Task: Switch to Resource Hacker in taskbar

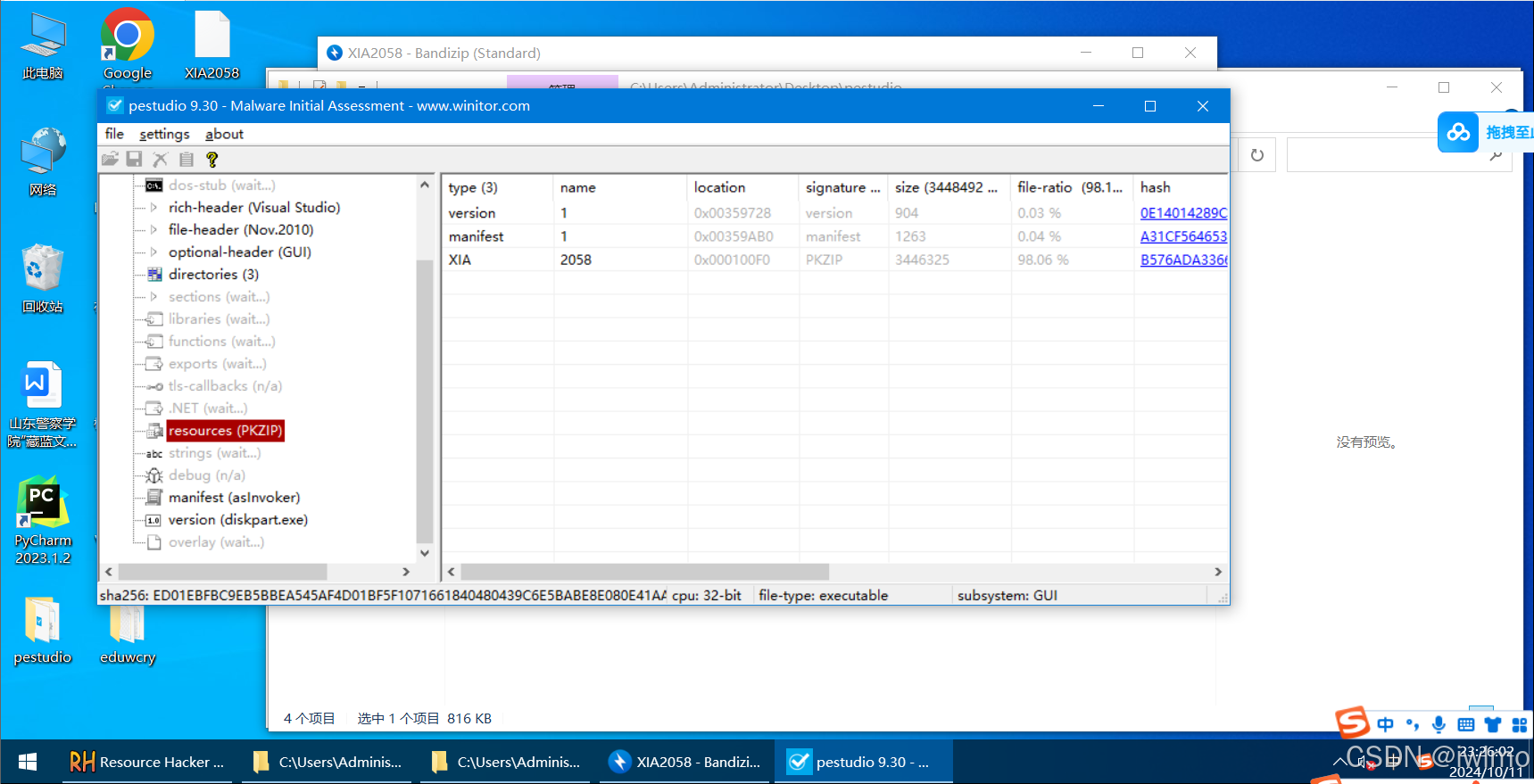Action: [x=147, y=762]
